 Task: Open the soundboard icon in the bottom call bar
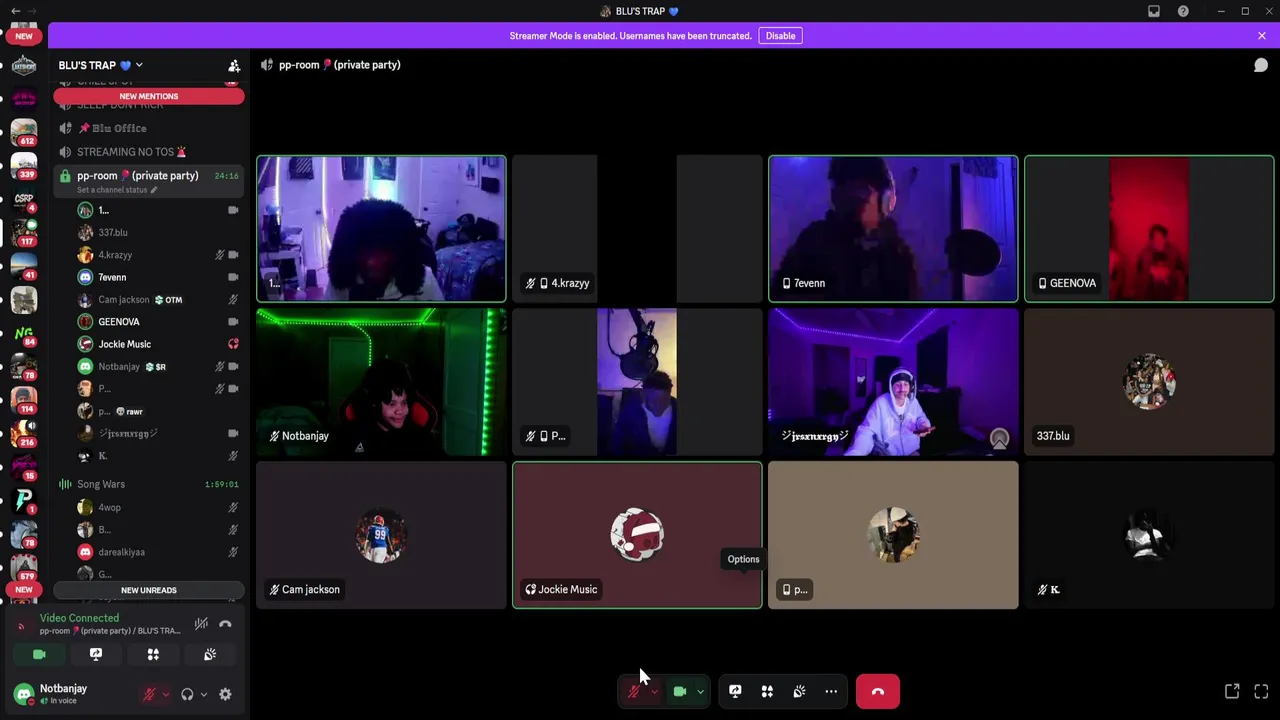[799, 691]
